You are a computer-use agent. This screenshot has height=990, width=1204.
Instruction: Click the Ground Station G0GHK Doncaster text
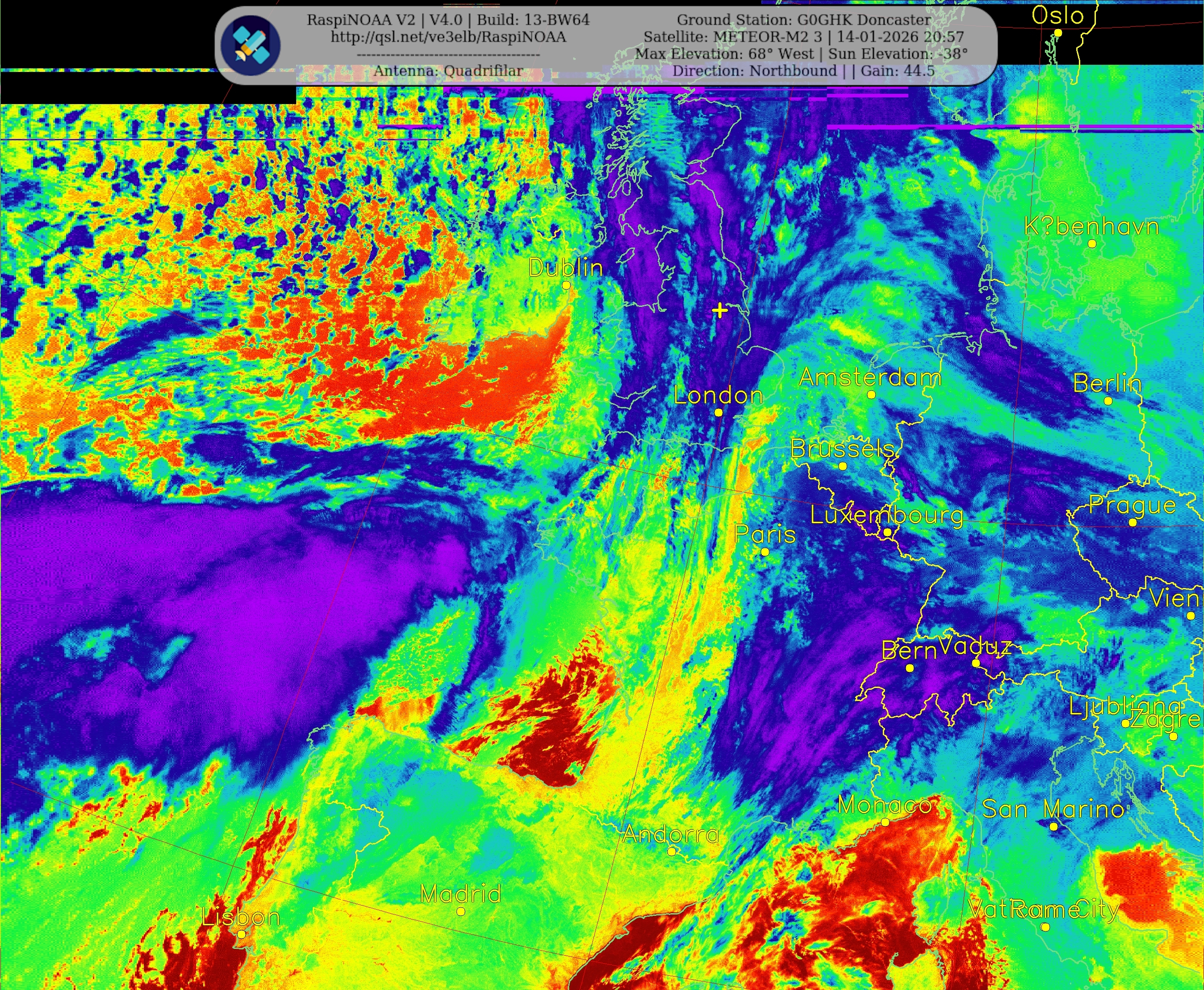[804, 20]
